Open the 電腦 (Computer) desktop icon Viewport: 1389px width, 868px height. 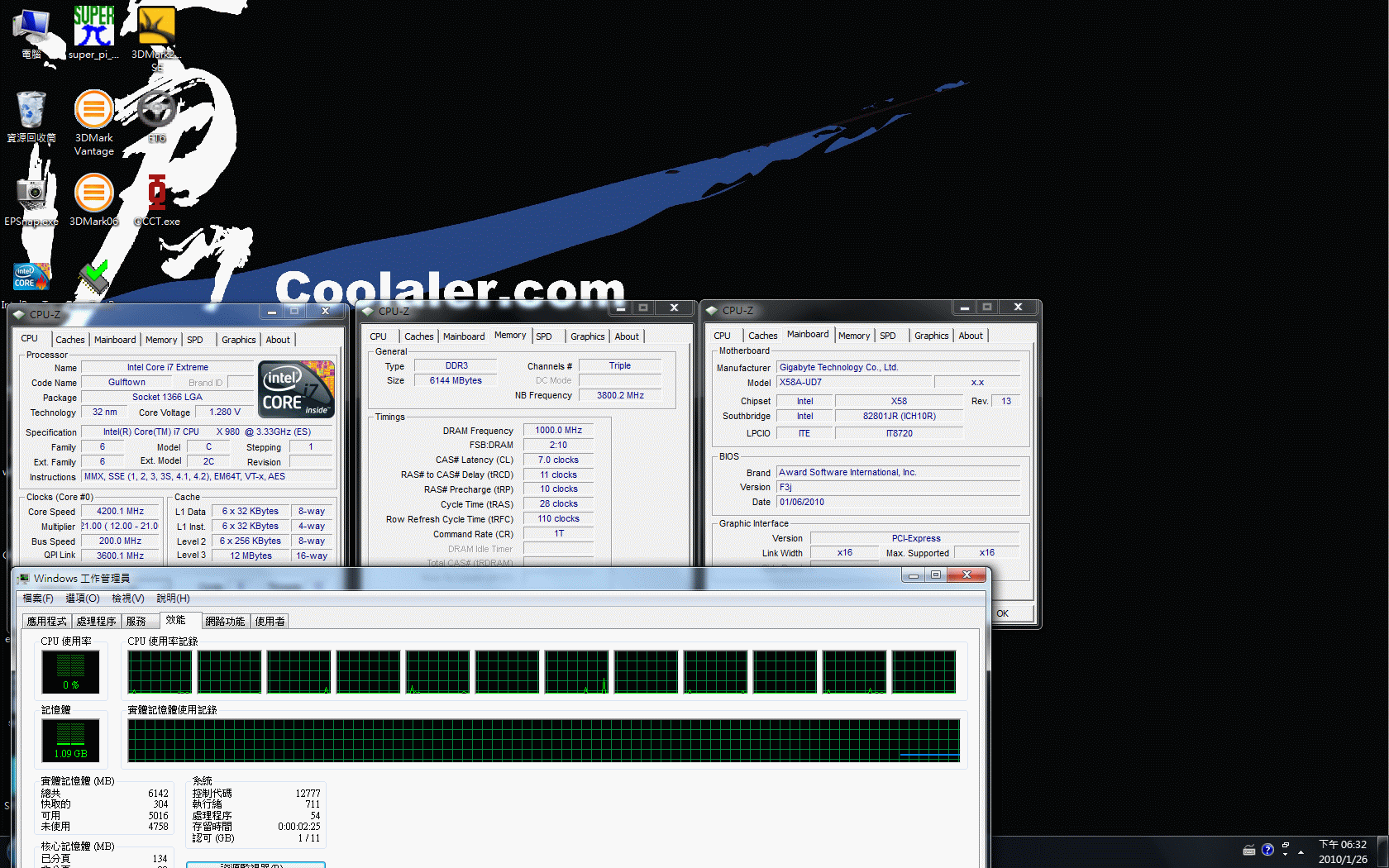click(31, 33)
